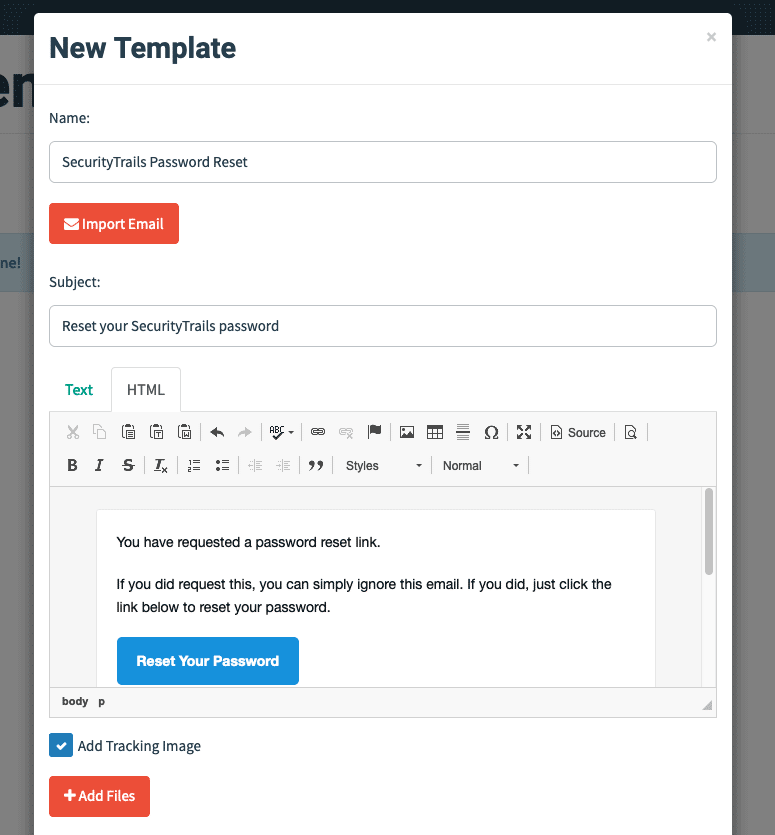Image resolution: width=775 pixels, height=835 pixels.
Task: Insert a link with chain icon
Action: [318, 432]
